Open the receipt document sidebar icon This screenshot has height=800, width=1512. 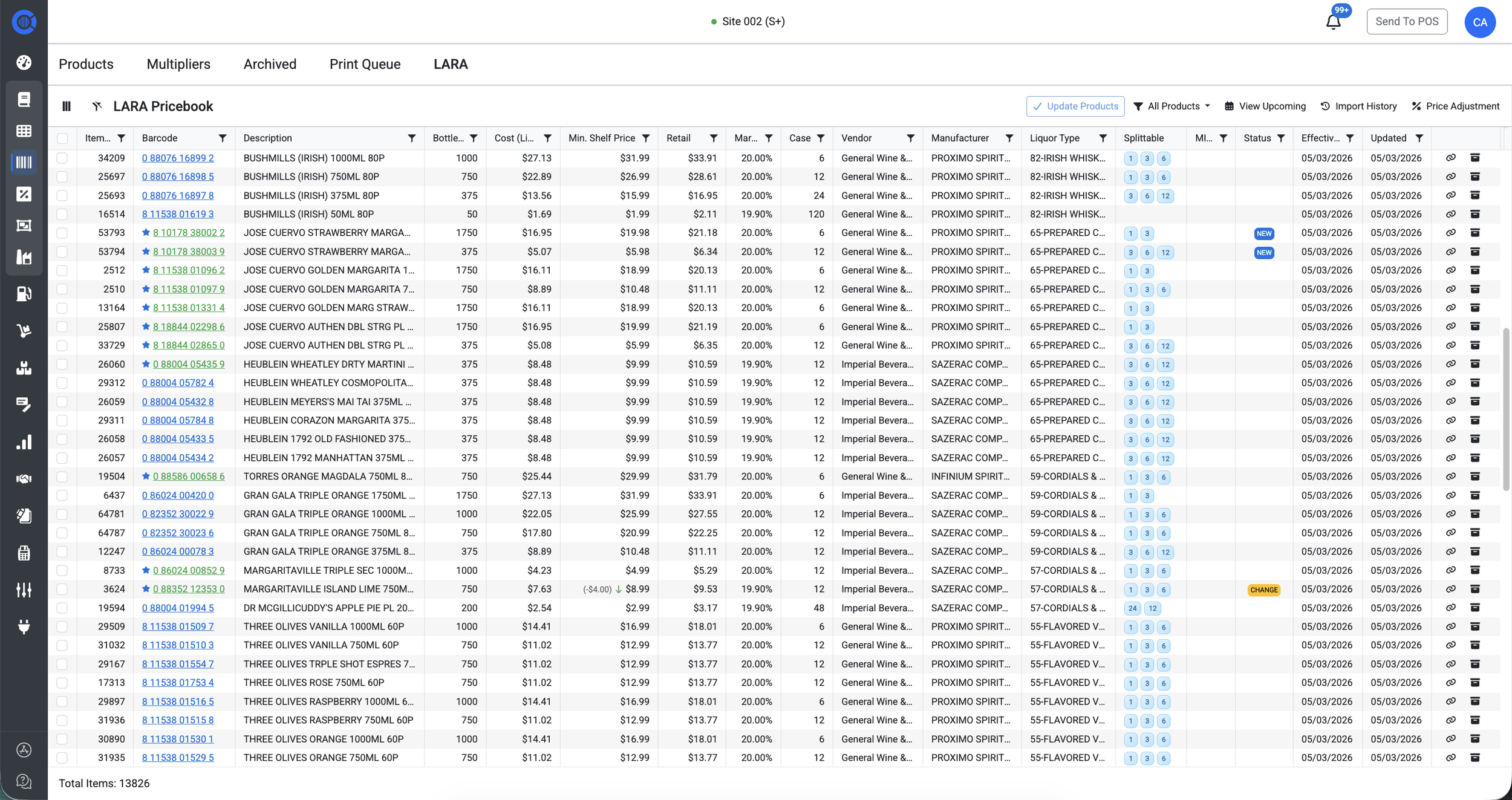(x=24, y=99)
